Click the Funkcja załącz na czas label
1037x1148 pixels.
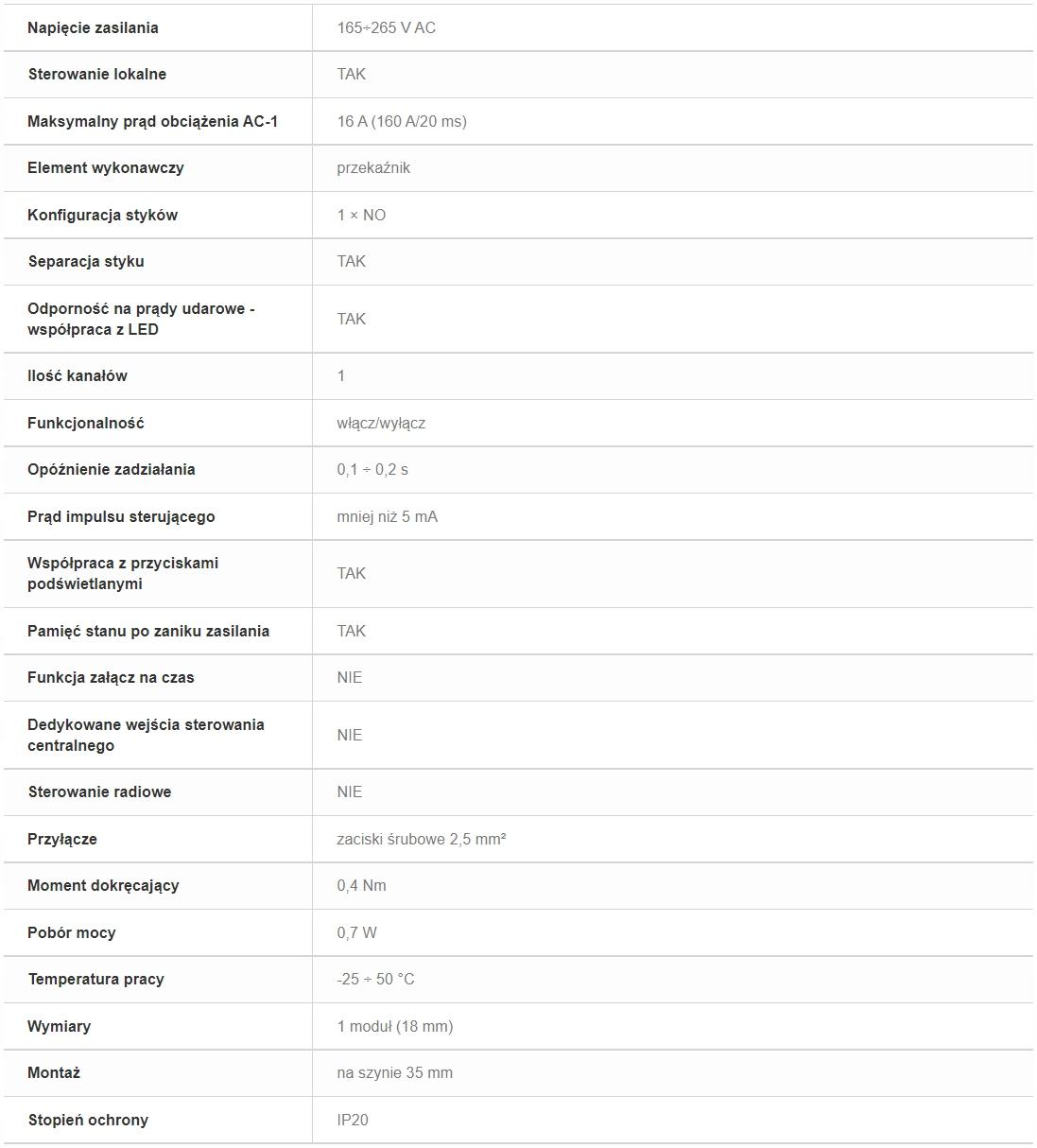pyautogui.click(x=111, y=677)
